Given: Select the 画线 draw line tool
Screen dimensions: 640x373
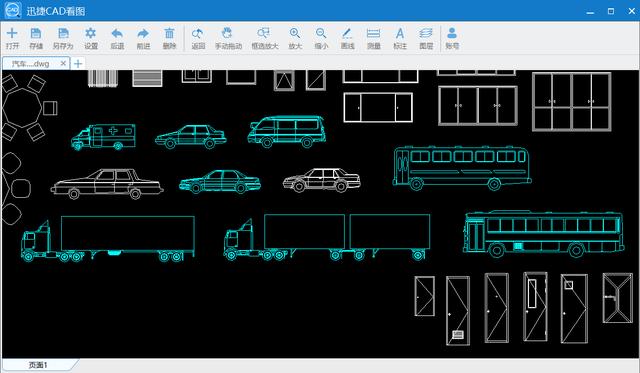Looking at the screenshot, I should [x=347, y=38].
